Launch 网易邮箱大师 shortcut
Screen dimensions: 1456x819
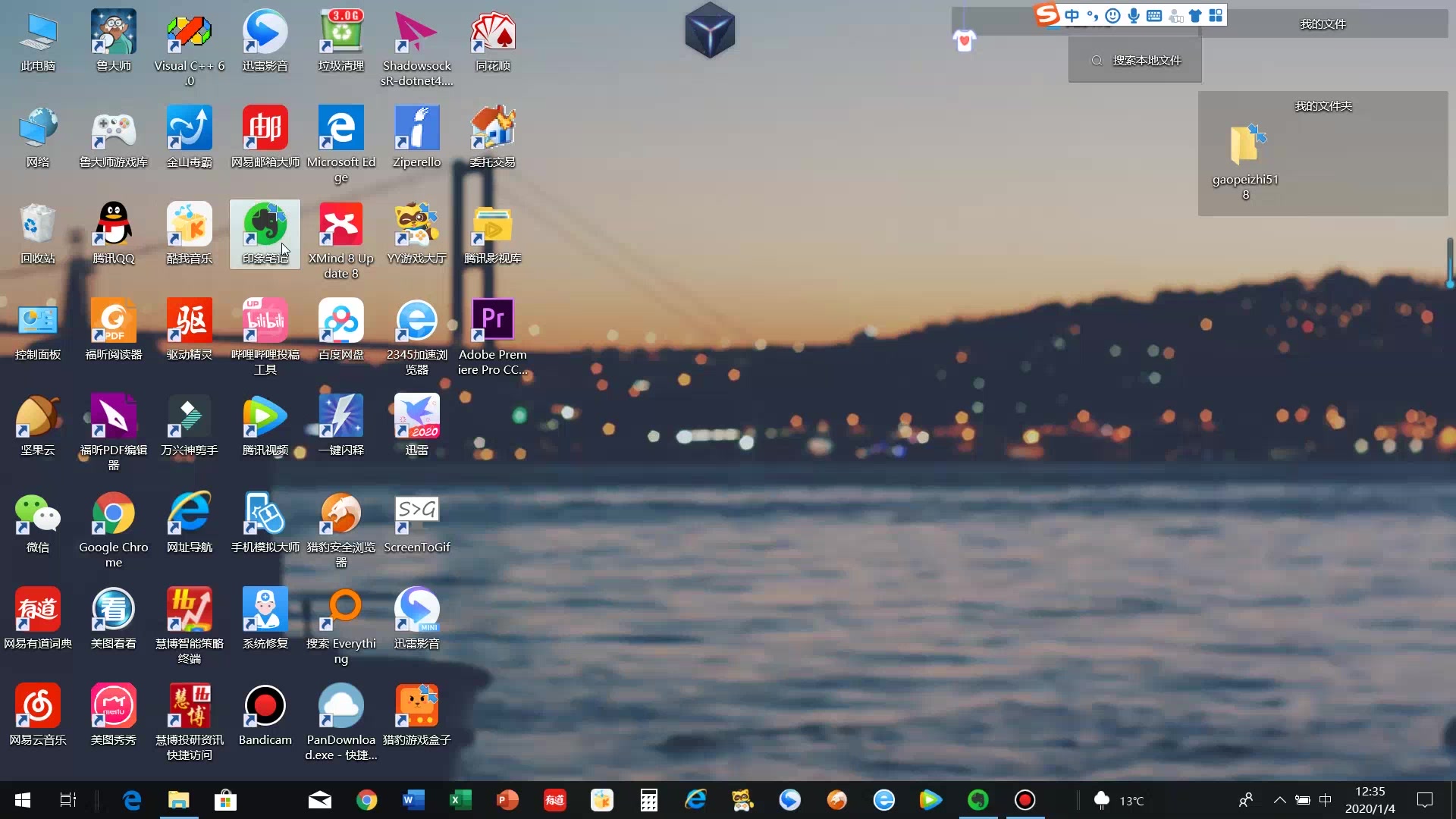265,137
